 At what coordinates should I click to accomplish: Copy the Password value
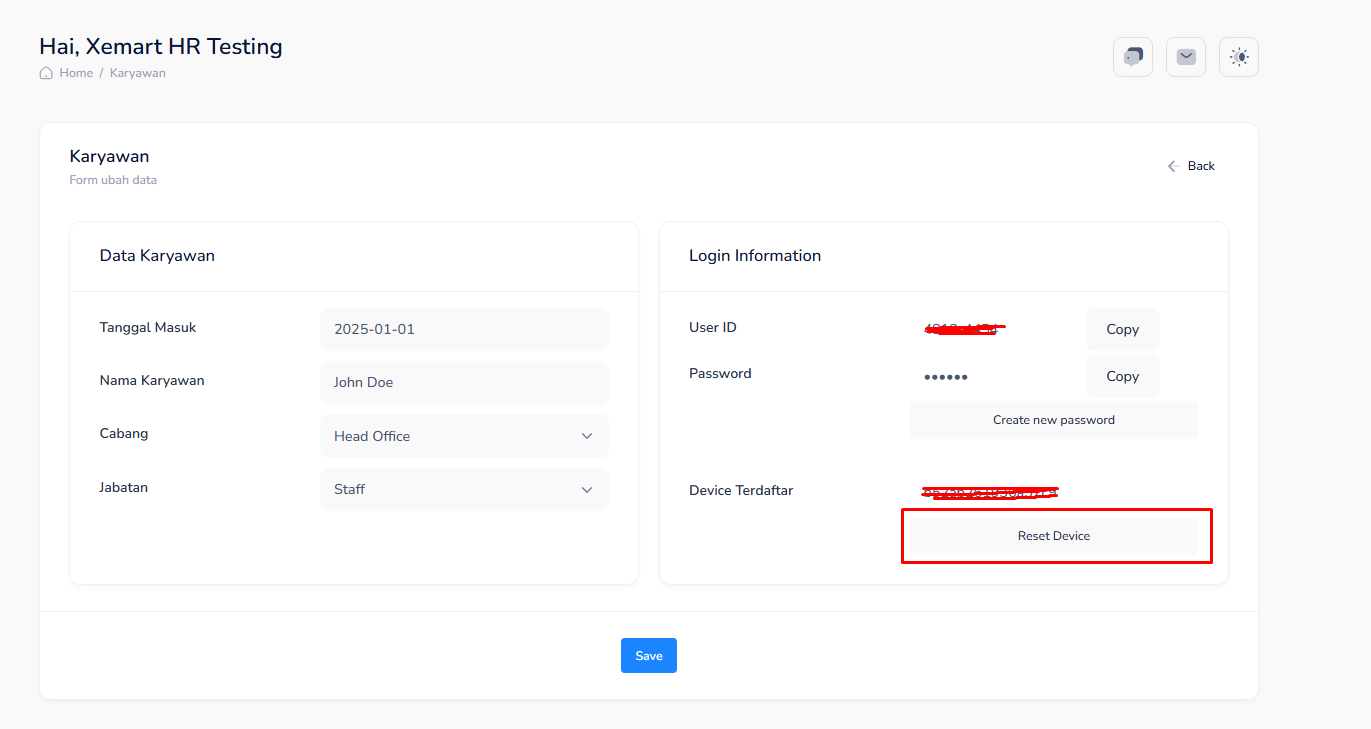pos(1122,376)
